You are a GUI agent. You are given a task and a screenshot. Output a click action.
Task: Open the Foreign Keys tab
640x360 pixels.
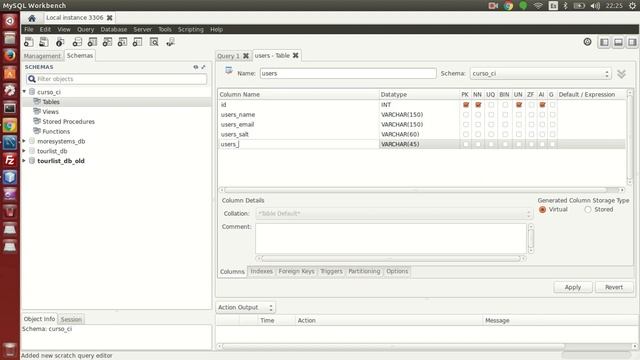[297, 271]
